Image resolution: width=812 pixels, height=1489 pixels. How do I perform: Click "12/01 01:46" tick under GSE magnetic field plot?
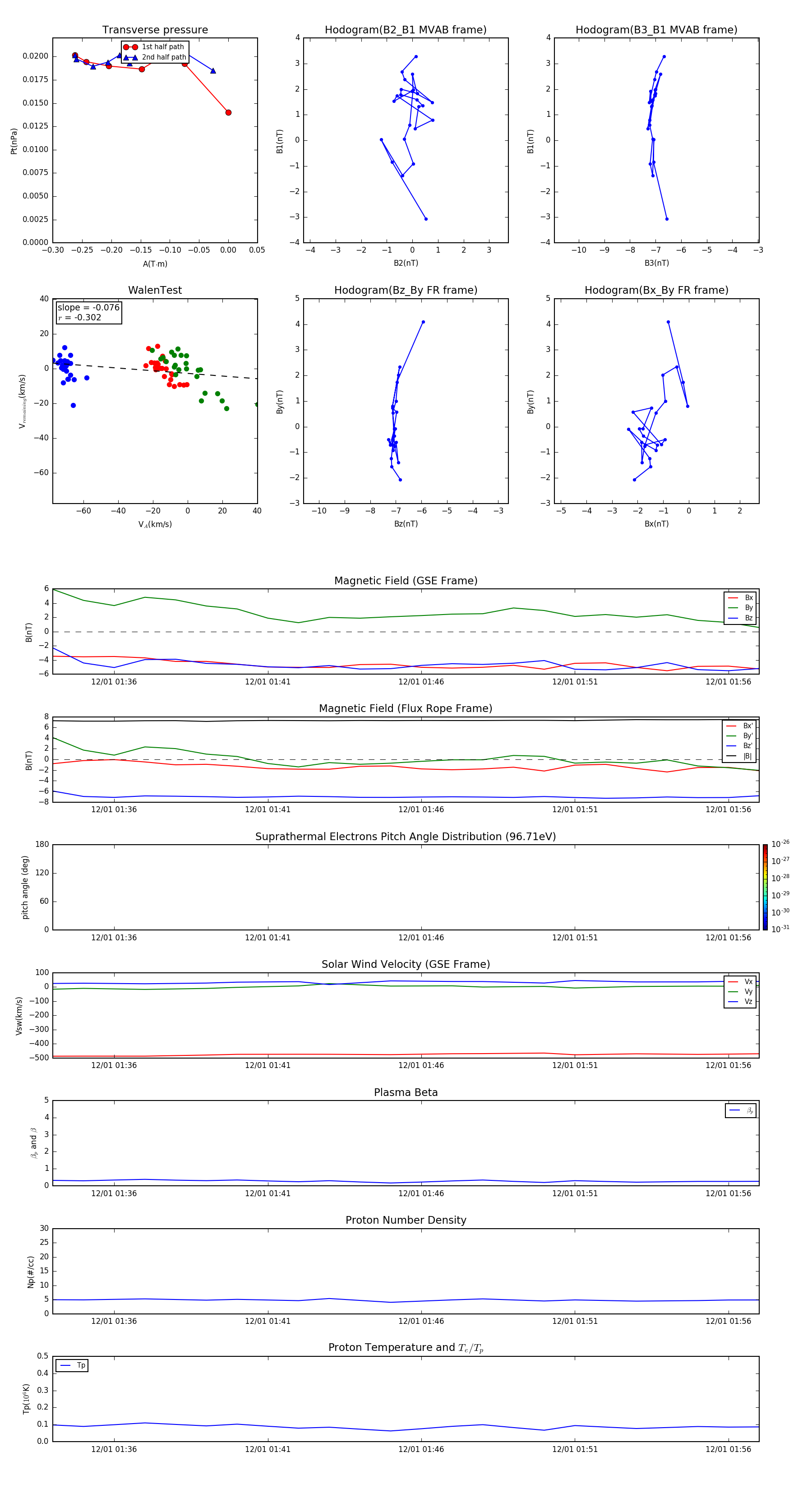pyautogui.click(x=421, y=682)
